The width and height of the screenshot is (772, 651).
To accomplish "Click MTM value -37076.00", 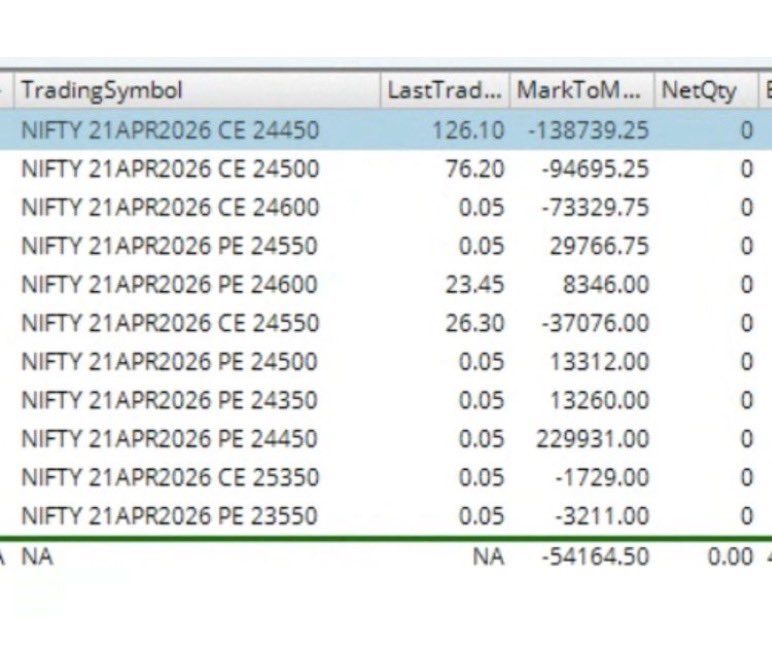I will (x=595, y=323).
